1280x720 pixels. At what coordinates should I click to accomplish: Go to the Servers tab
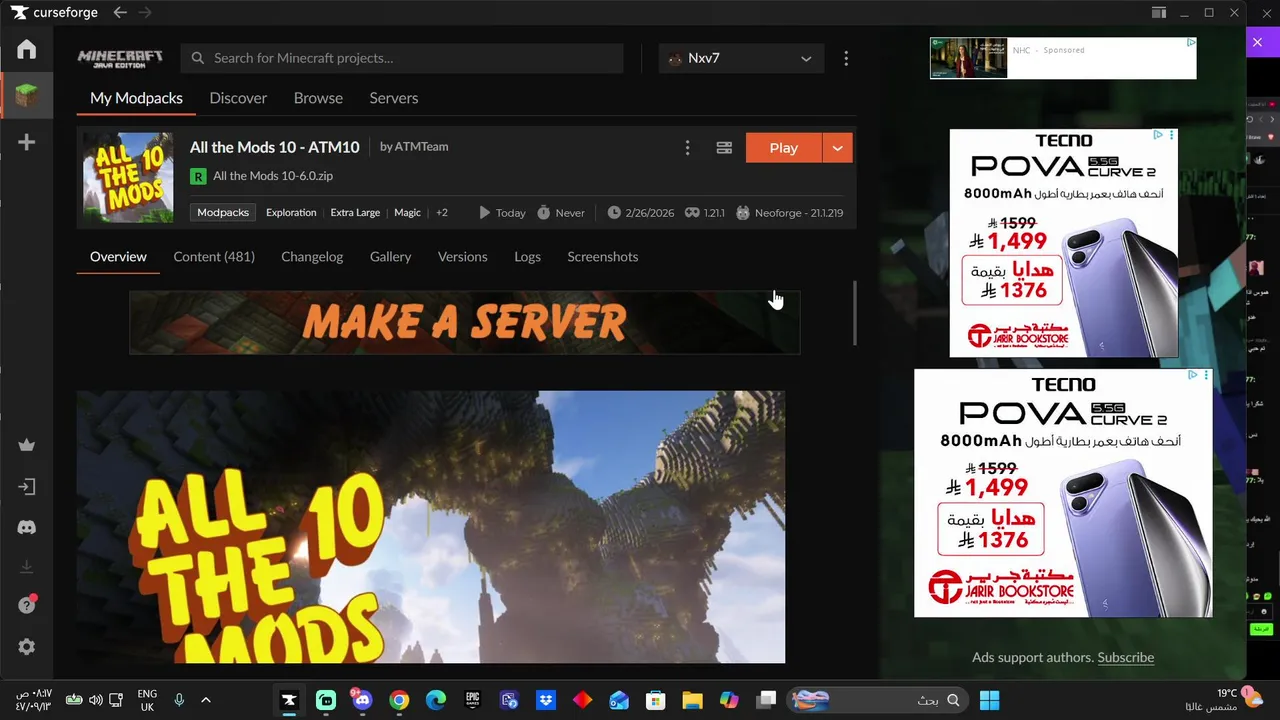tap(394, 98)
